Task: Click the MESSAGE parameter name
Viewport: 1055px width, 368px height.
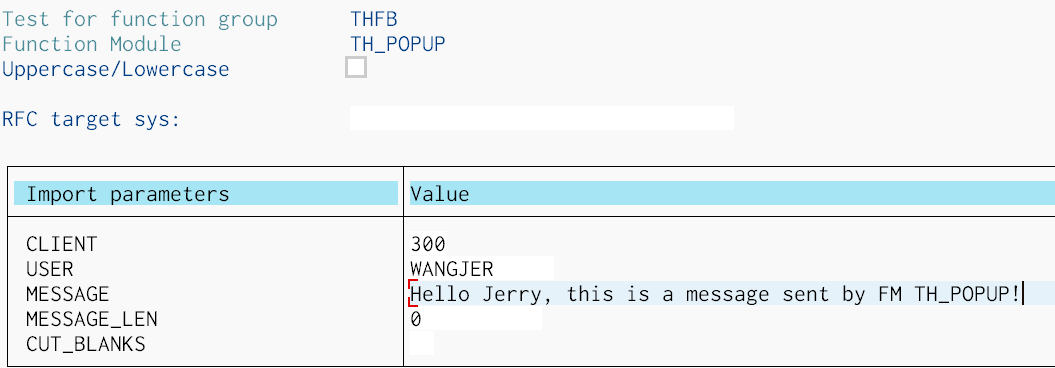Action: tap(67, 294)
